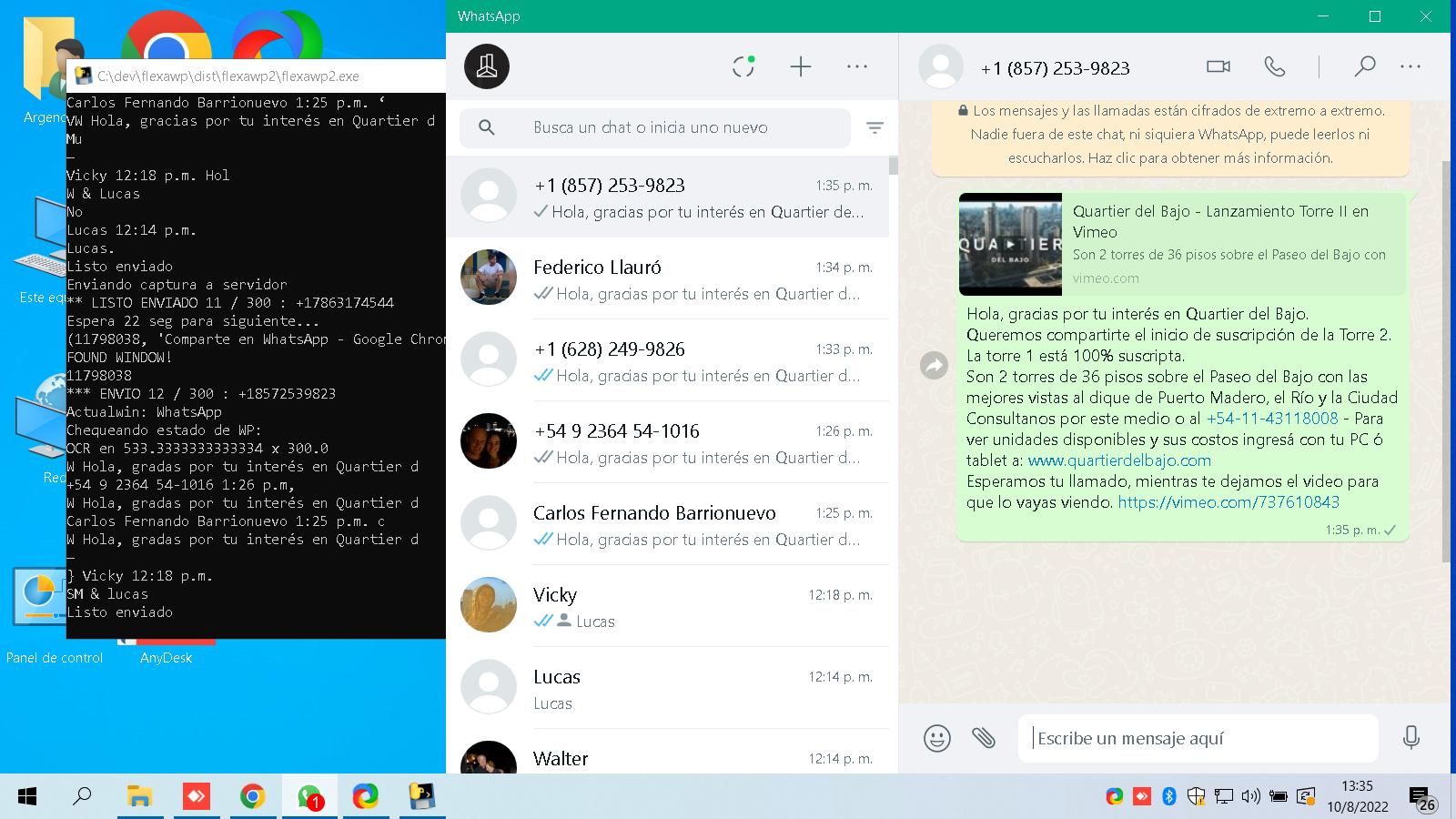The width and height of the screenshot is (1456, 819).
Task: Click the tray Windows Security shield icon
Action: [1197, 797]
